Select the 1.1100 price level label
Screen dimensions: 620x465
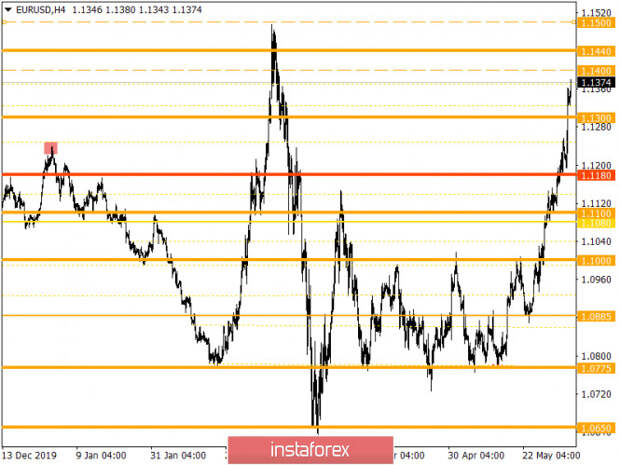point(596,214)
